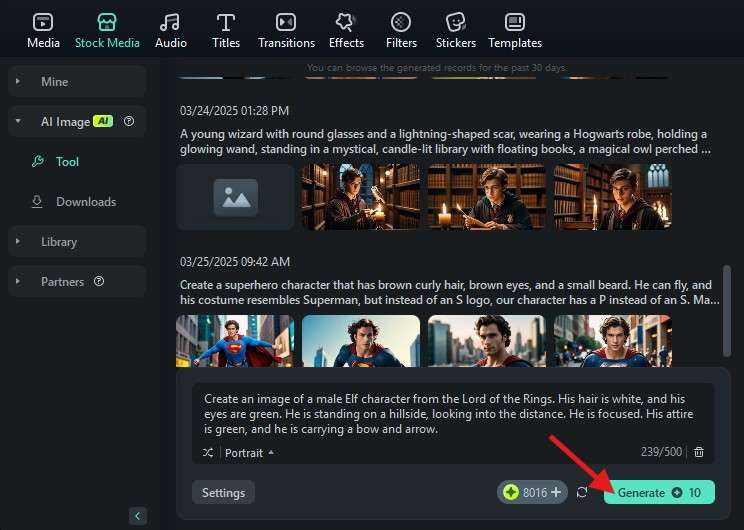Click the young wizard prompt description
This screenshot has width=744, height=530.
pyautogui.click(x=445, y=141)
